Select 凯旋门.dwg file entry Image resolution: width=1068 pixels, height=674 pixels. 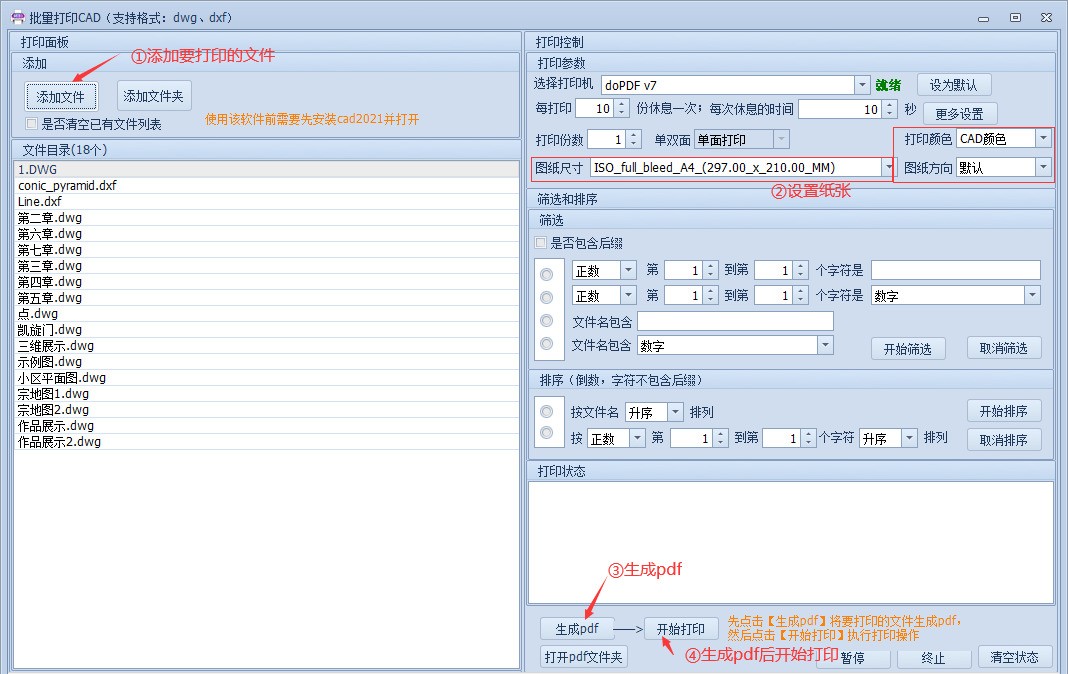[266, 330]
